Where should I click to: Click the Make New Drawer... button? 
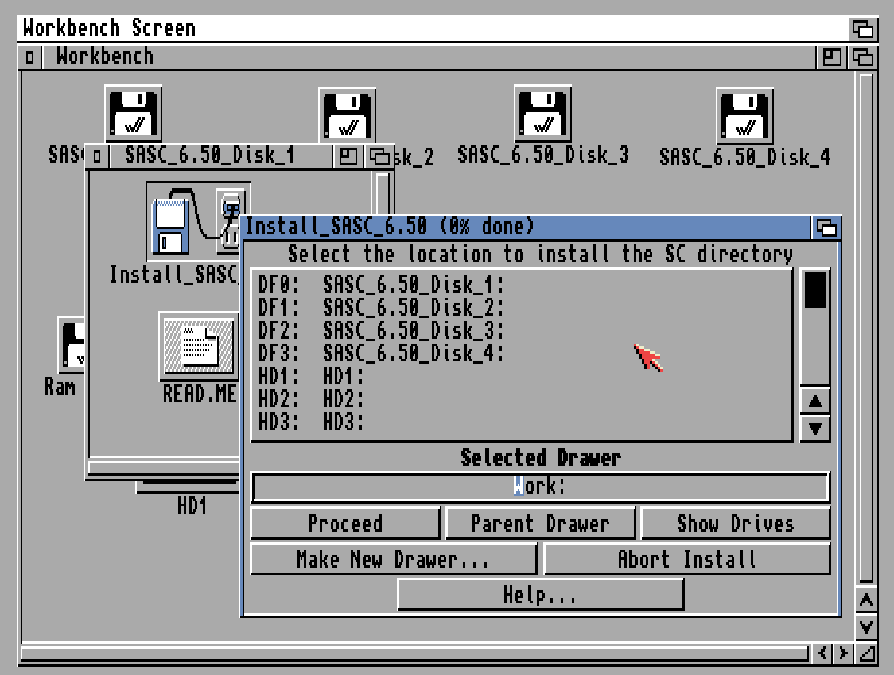[x=393, y=559]
